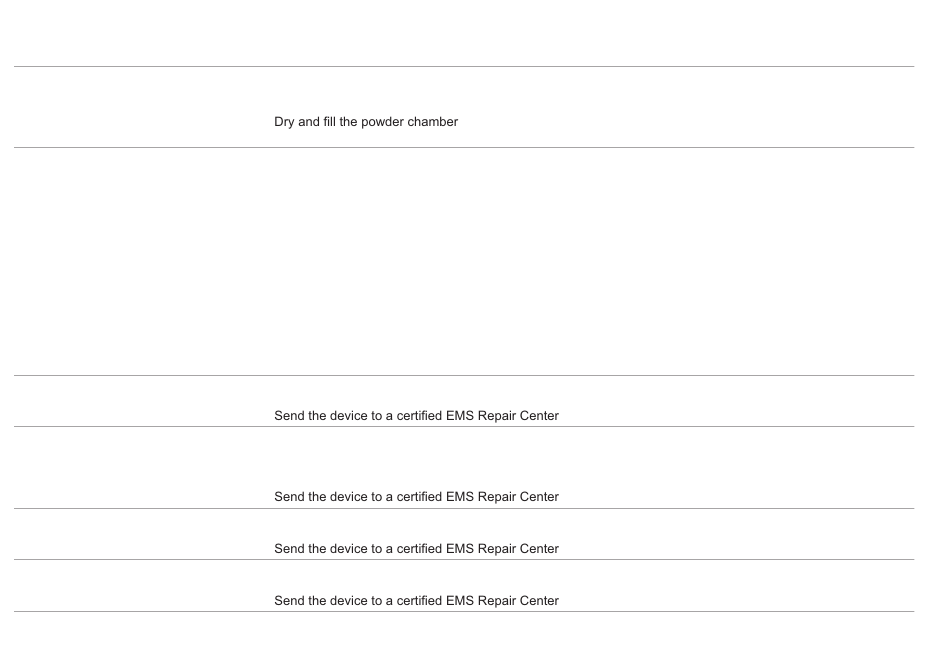Click 'Send' in the second repair line
The image size is (950, 665).
[289, 497]
